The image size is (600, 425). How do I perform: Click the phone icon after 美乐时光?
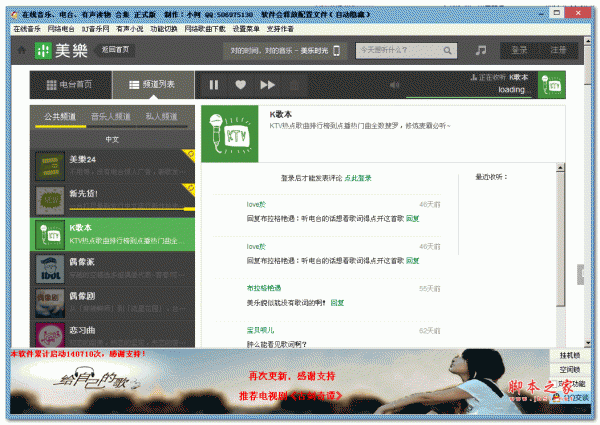(x=336, y=50)
